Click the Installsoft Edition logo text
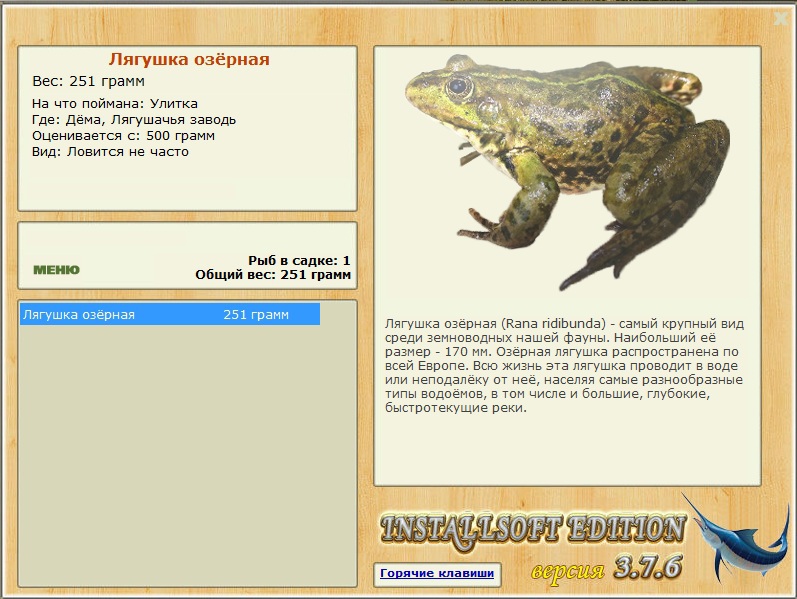The image size is (797, 599). [533, 531]
